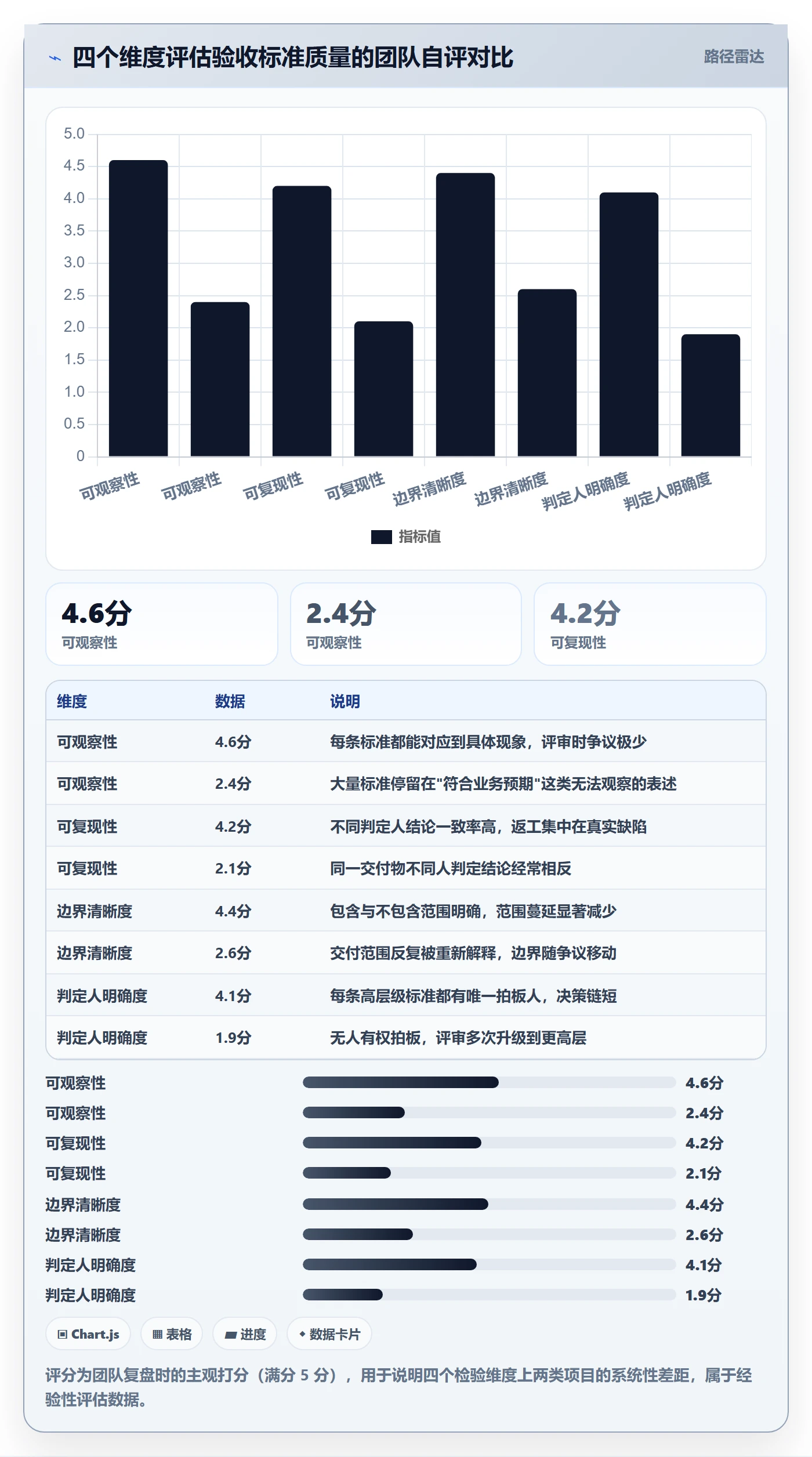Click the chart bar with height 4.2
Viewport: 812px width, 1457px height.
click(x=302, y=321)
